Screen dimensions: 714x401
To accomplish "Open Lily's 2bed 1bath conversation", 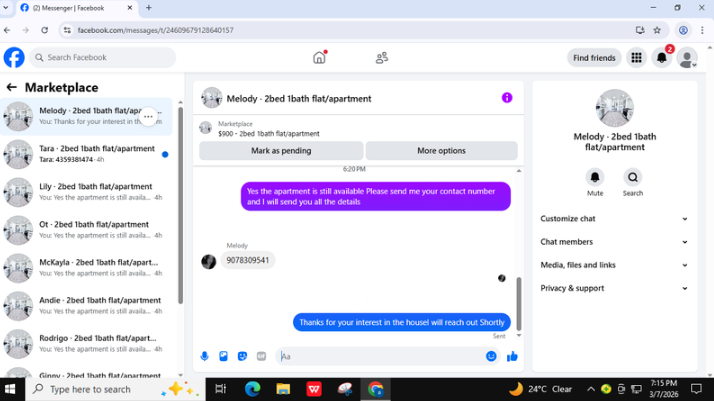I will pyautogui.click(x=87, y=192).
